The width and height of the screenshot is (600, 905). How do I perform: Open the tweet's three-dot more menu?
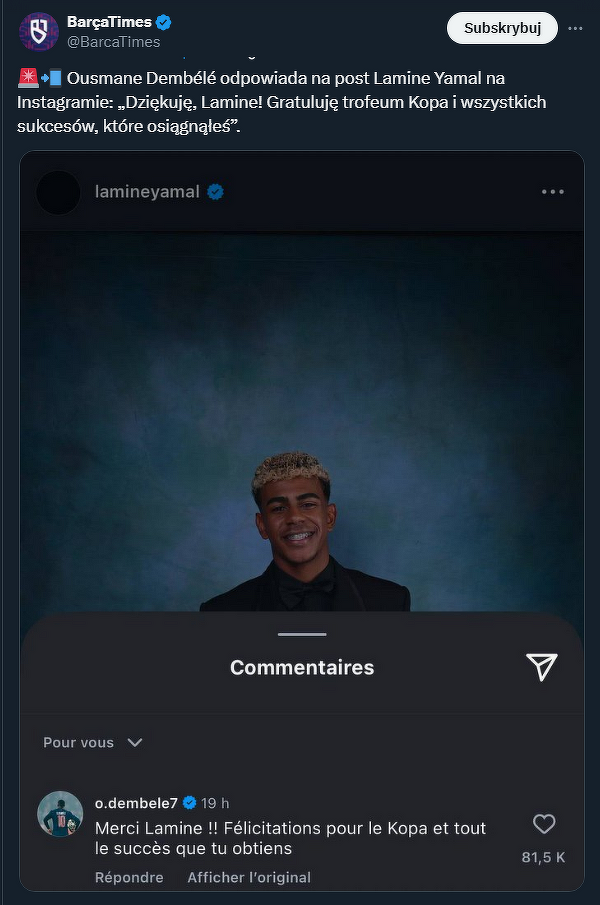coord(575,28)
